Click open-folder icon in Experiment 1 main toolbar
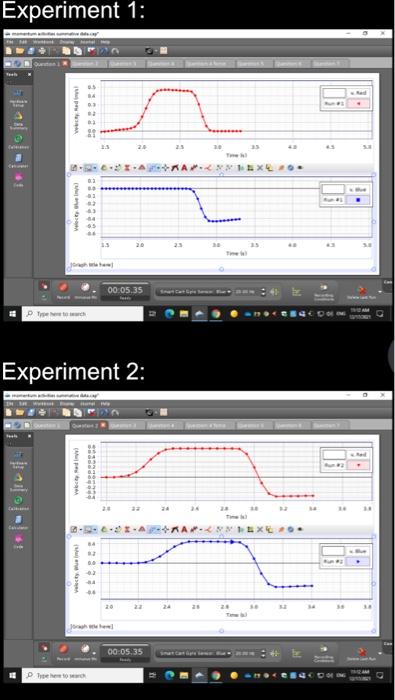The height and width of the screenshot is (700, 395). pyautogui.click(x=20, y=51)
